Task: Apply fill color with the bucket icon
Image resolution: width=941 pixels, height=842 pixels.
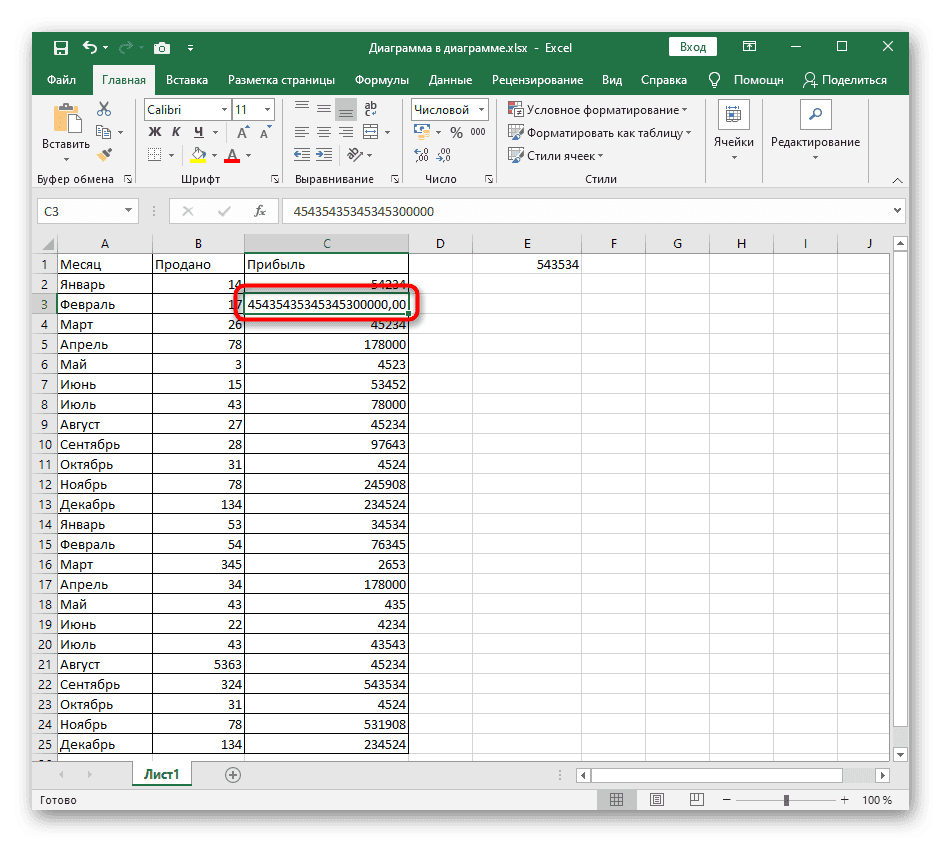Action: click(x=199, y=154)
